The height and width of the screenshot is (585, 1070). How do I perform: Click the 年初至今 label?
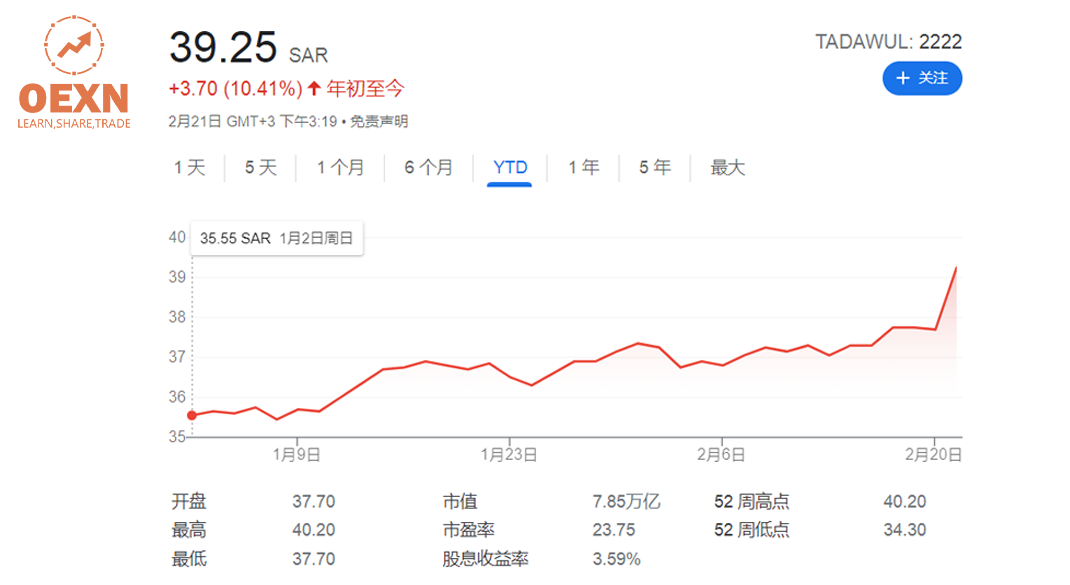pyautogui.click(x=365, y=89)
